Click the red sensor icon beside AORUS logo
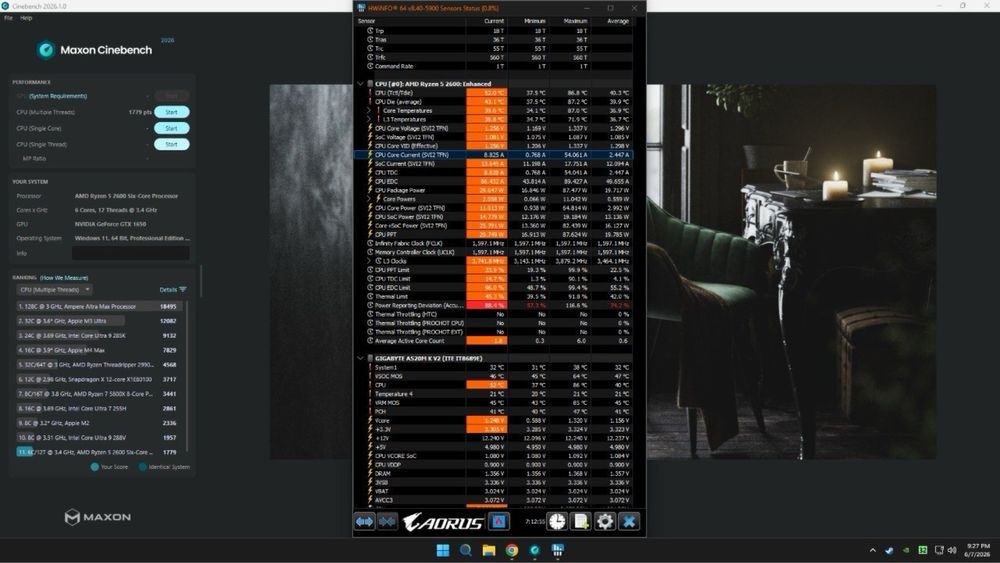Image resolution: width=1000 pixels, height=563 pixels. [499, 522]
